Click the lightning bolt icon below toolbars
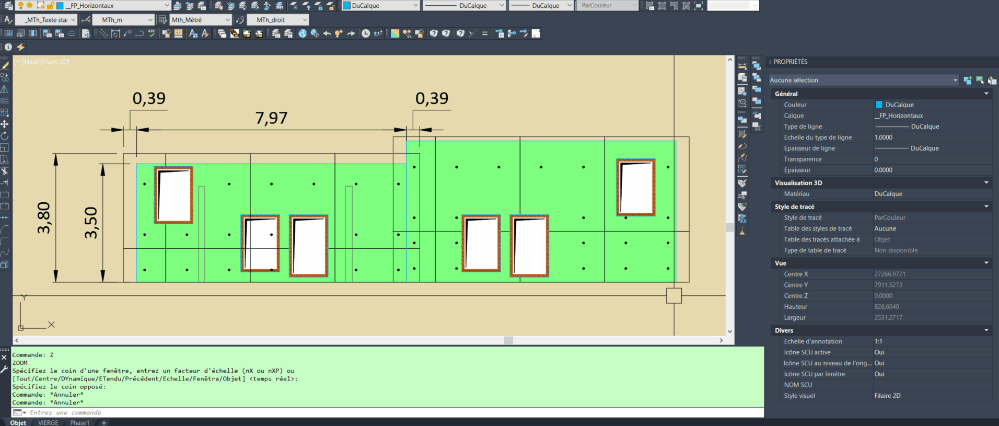The width and height of the screenshot is (999, 426). 20,47
